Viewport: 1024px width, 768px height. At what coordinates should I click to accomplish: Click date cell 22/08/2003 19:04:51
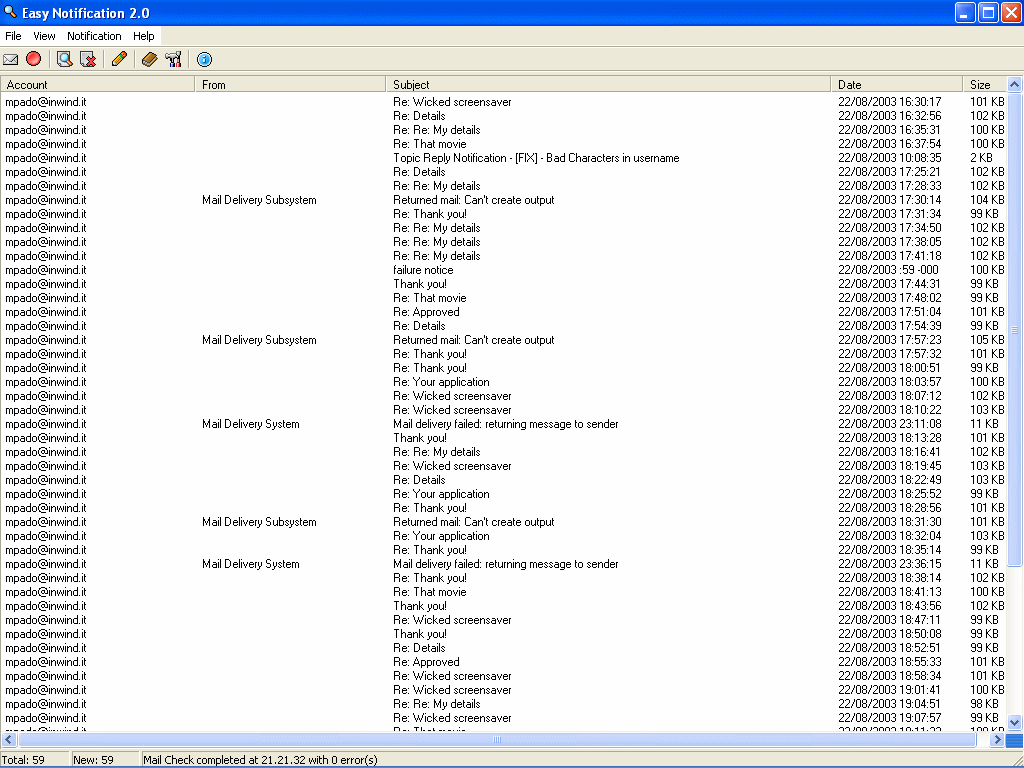[x=889, y=703]
